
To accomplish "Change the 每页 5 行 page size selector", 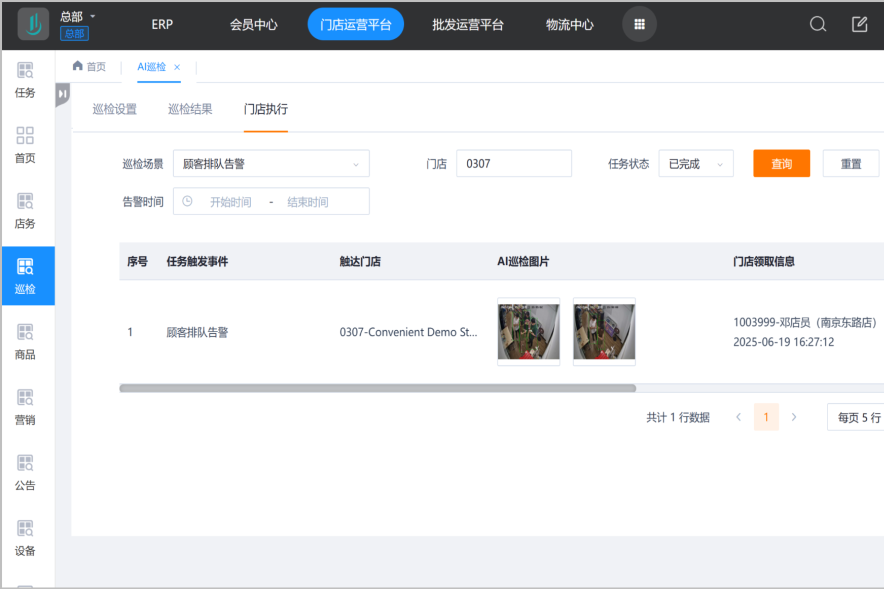I will point(857,417).
